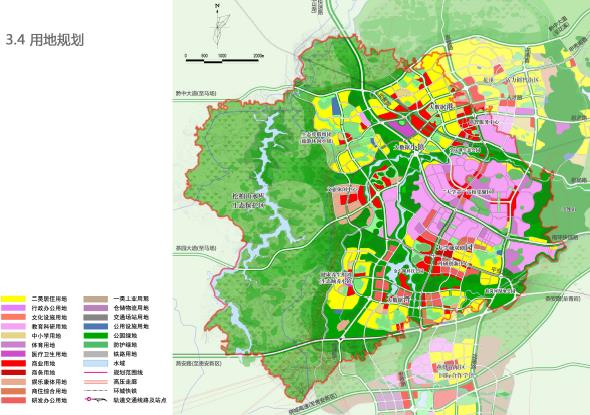
Task: Click the high-voltage corridor (高压走廊) legend symbol
Action: (x=96, y=382)
